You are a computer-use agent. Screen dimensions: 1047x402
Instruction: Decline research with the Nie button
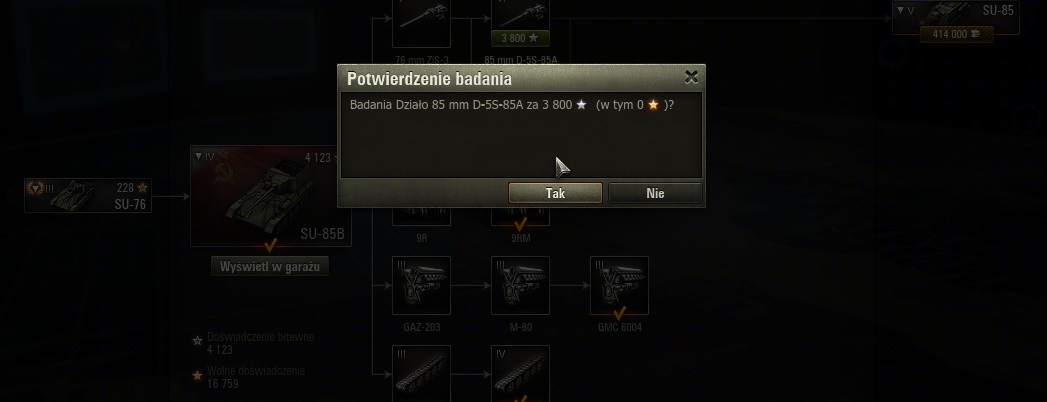655,193
